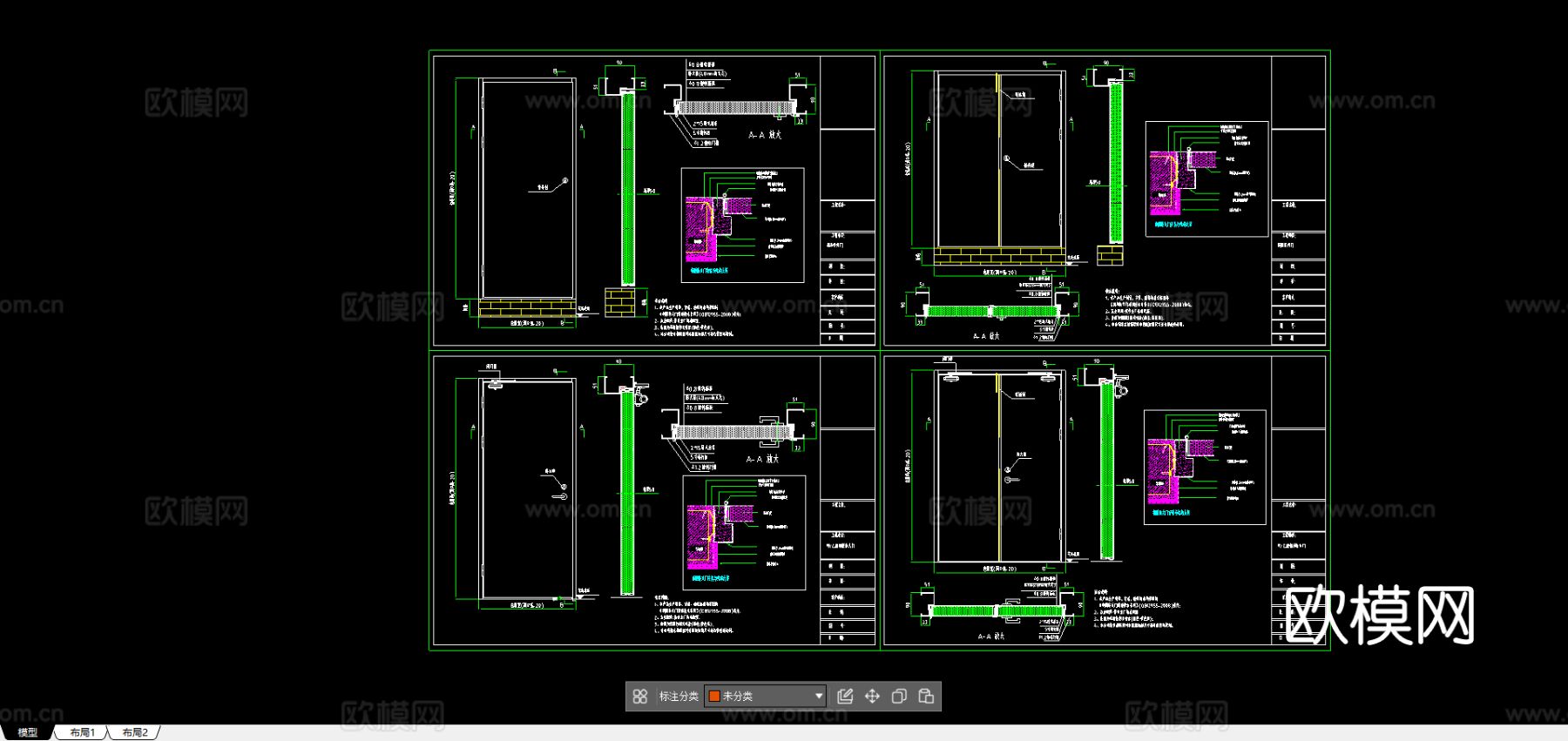Click A-A 放大 label in lower-right sheet
This screenshot has width=1568, height=741.
pos(991,637)
